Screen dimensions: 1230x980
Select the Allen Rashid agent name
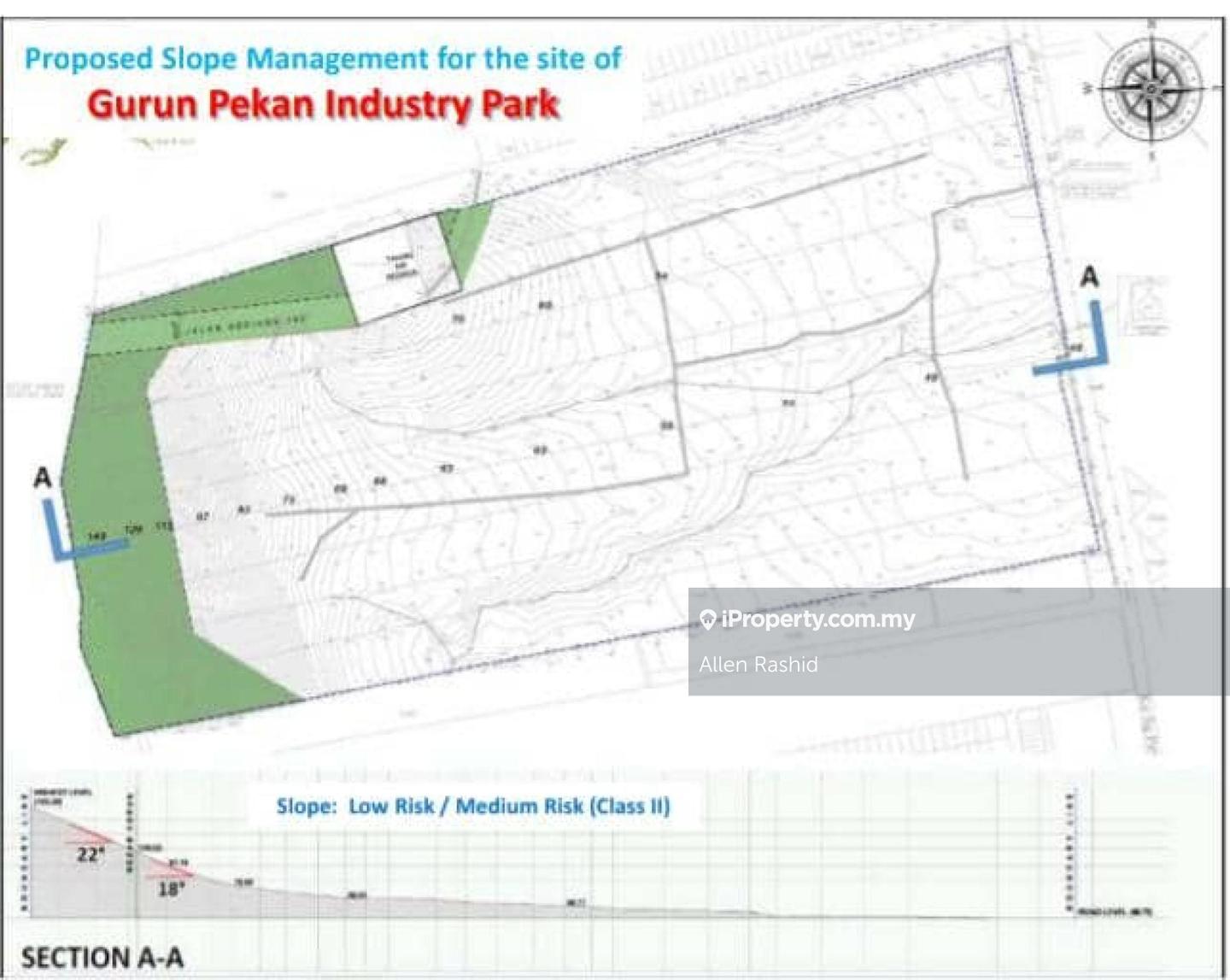(x=758, y=665)
